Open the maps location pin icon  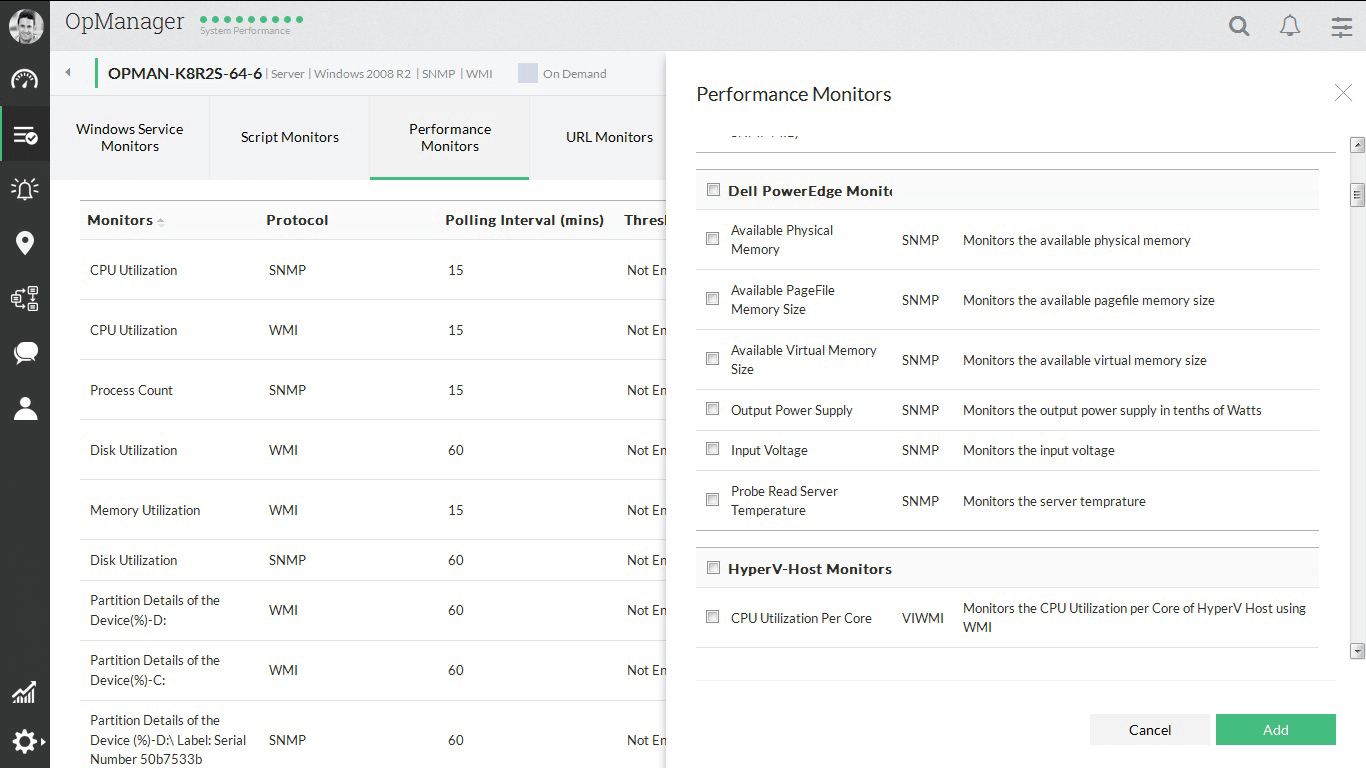click(25, 243)
